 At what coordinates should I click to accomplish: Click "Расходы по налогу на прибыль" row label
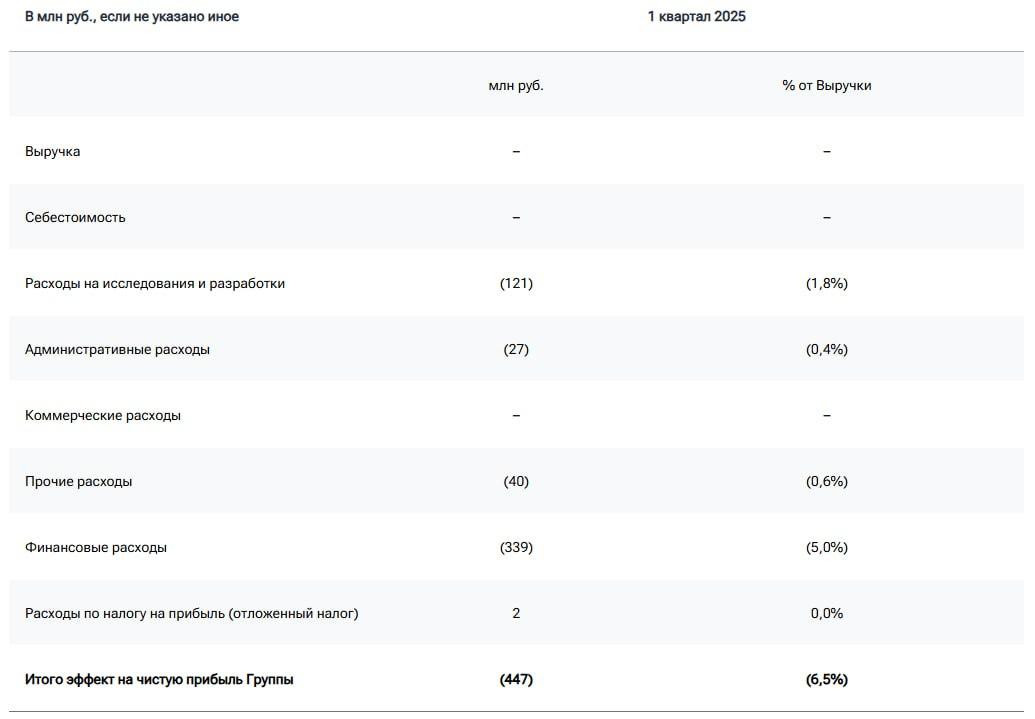(191, 613)
